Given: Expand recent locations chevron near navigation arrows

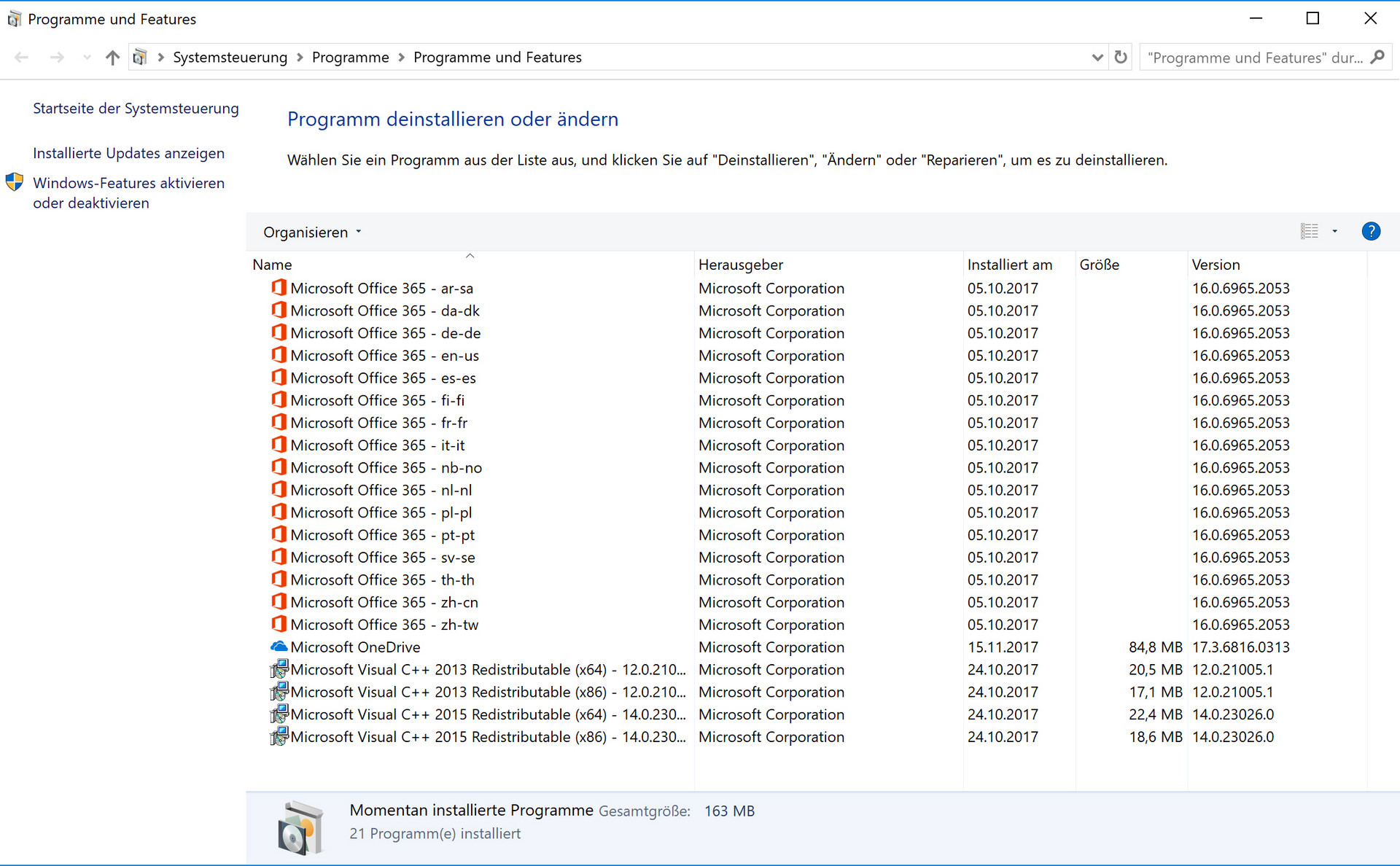Looking at the screenshot, I should [x=87, y=58].
